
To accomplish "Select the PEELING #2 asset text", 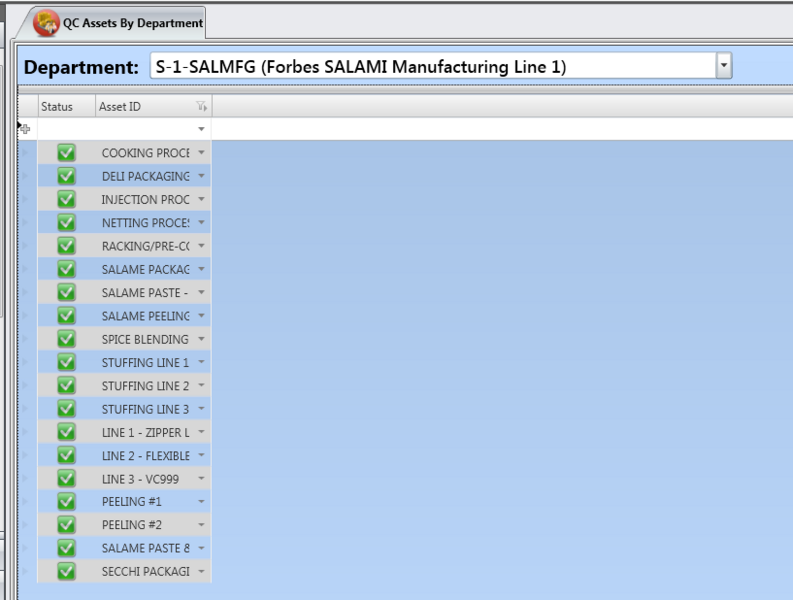I will click(131, 525).
